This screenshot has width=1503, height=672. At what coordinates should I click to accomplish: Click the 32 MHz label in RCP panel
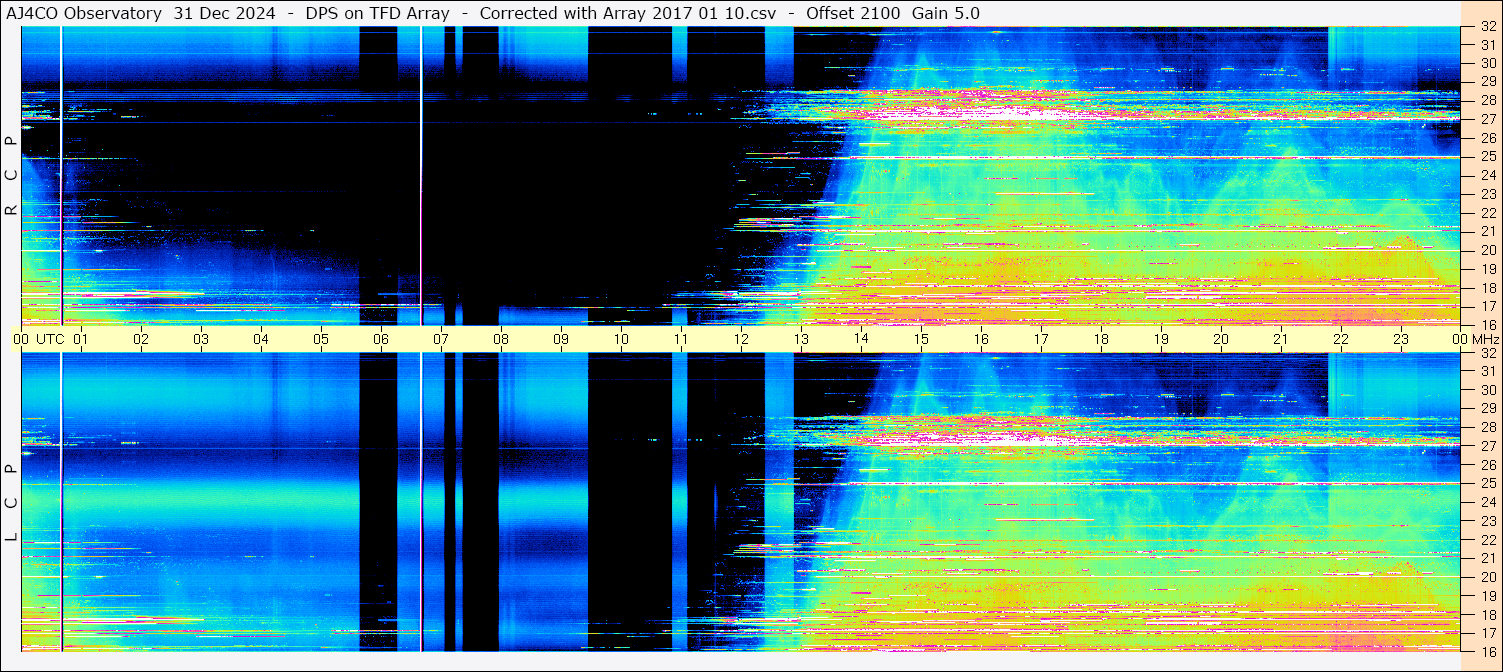1487,27
